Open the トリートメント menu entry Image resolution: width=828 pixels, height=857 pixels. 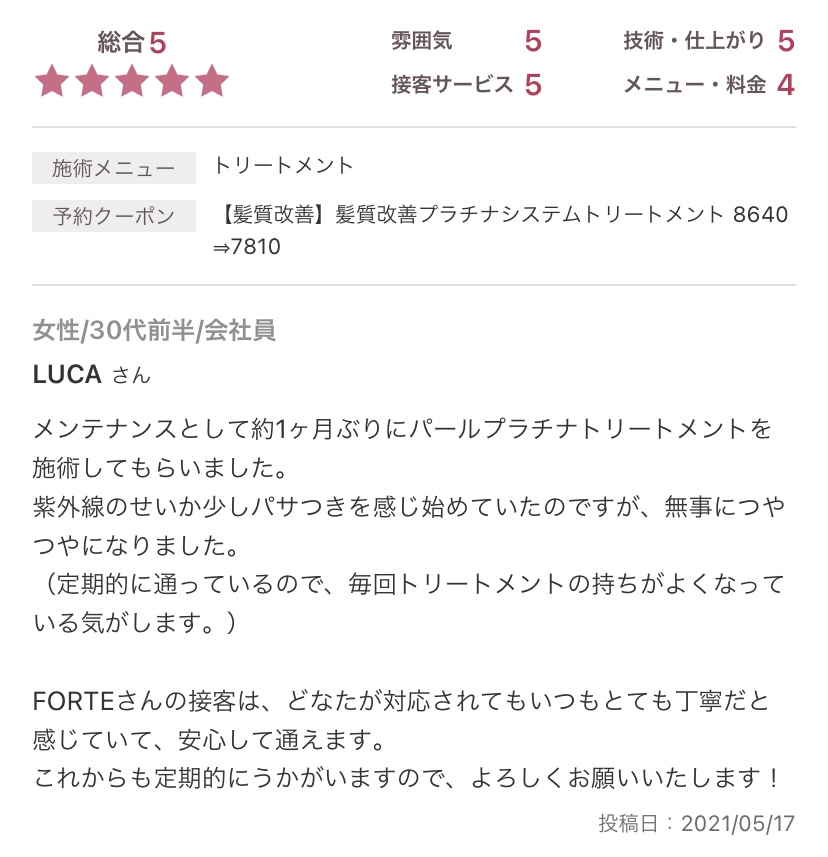click(x=283, y=166)
